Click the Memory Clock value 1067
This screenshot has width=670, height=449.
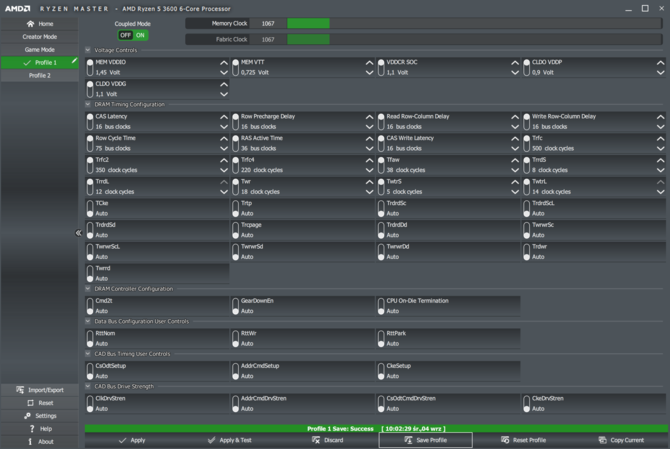268,23
